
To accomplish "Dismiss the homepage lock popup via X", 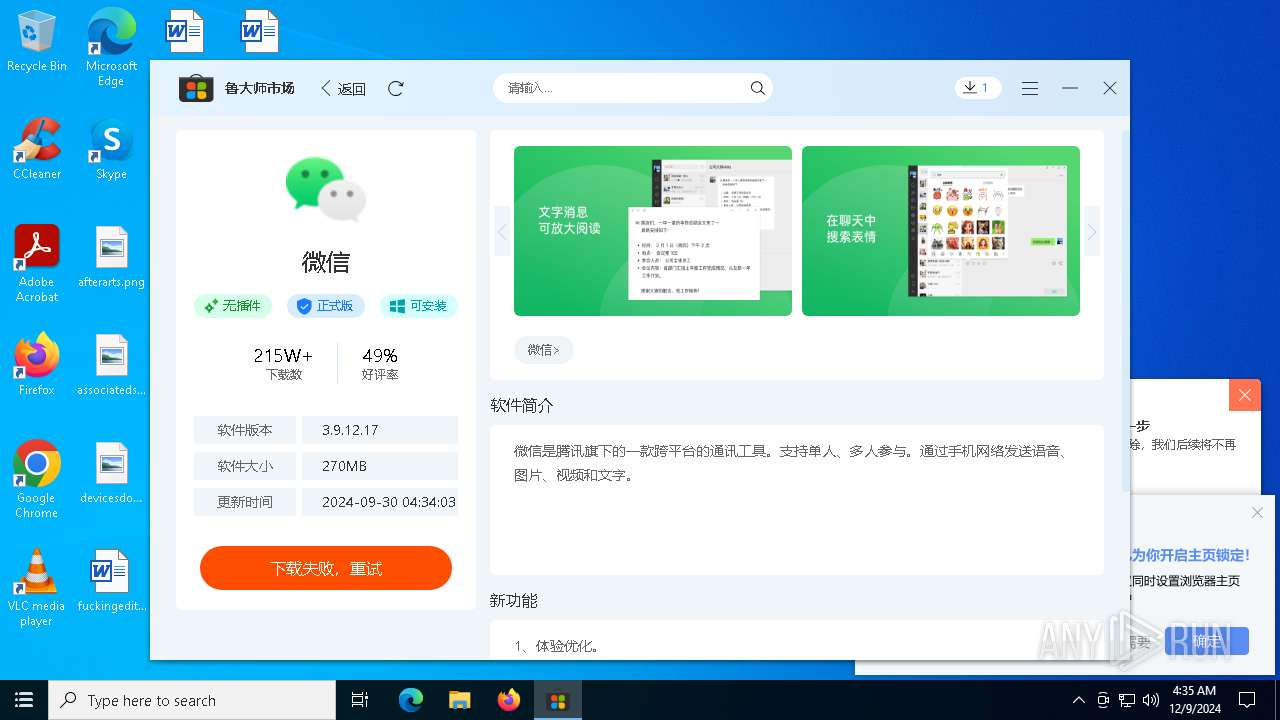I will click(1257, 513).
